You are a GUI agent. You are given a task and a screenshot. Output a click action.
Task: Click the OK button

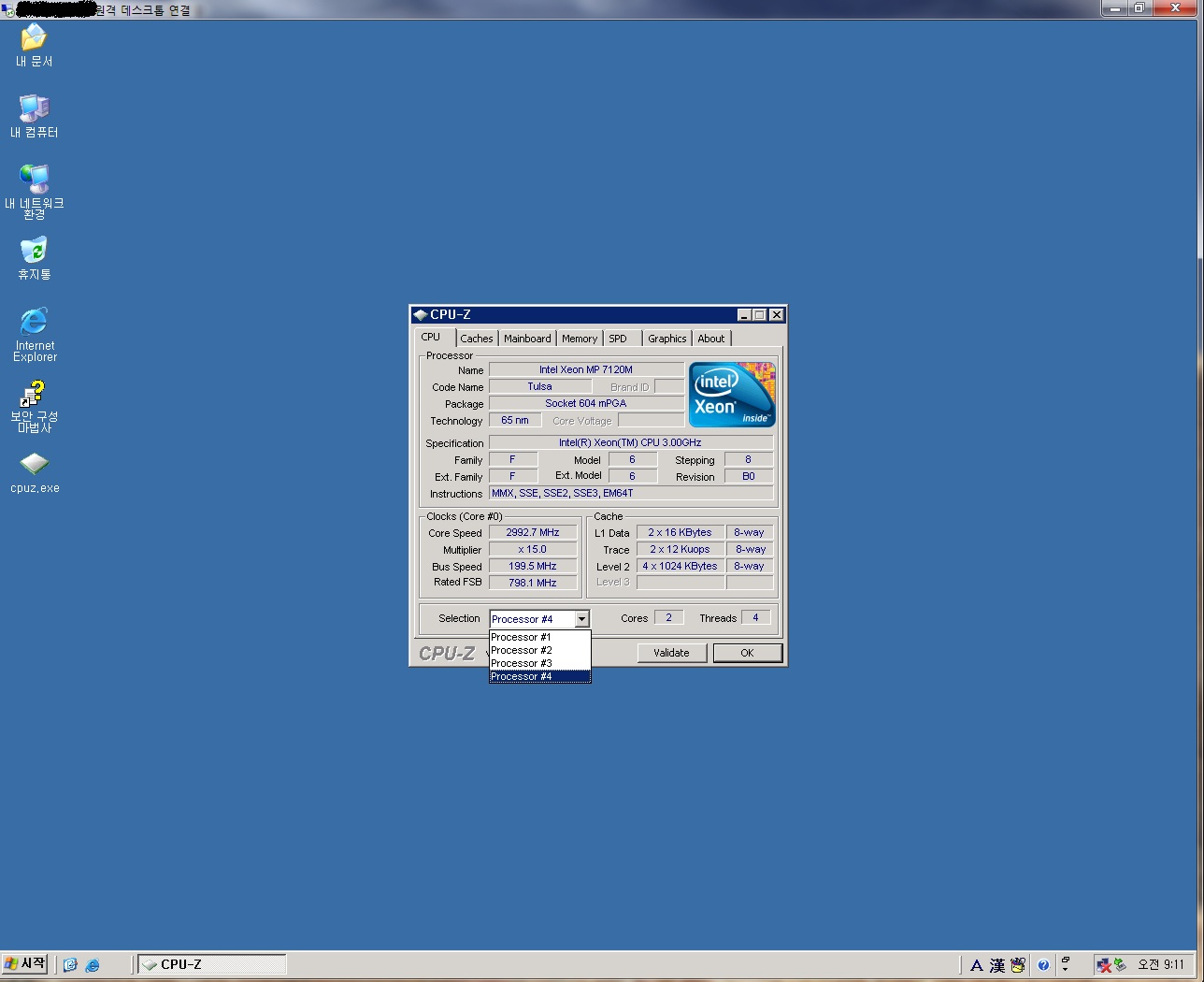747,653
